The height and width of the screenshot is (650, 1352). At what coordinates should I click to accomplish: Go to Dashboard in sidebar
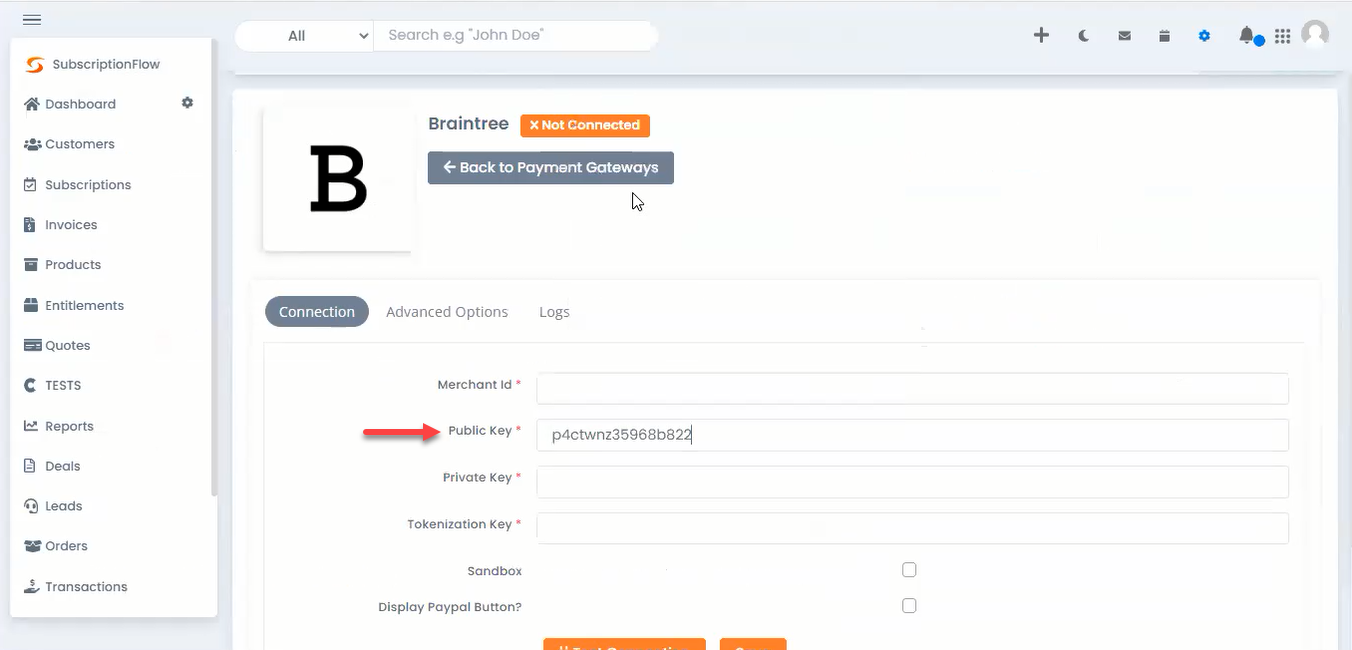click(x=80, y=104)
